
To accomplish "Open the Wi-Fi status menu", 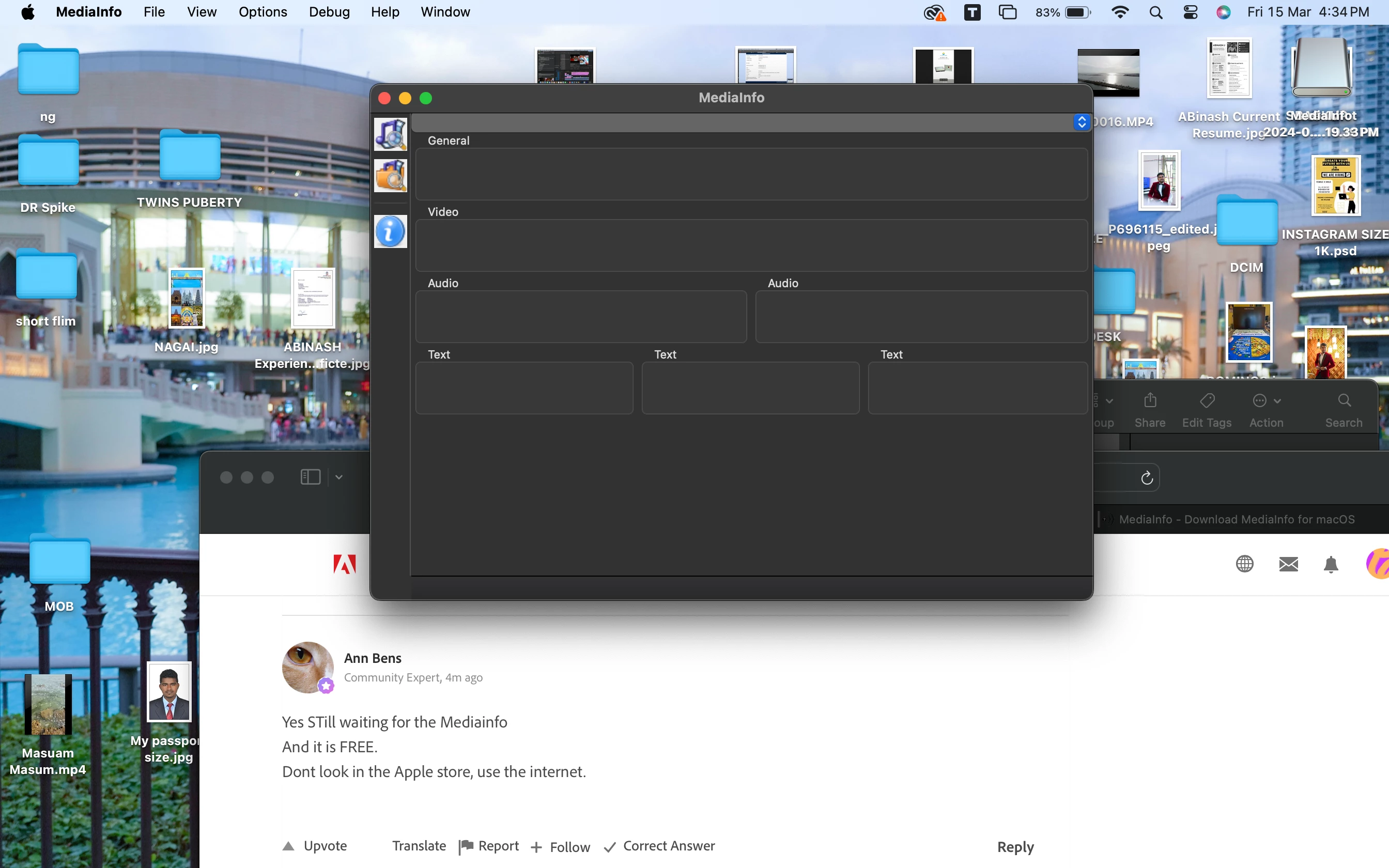I will point(1120,12).
